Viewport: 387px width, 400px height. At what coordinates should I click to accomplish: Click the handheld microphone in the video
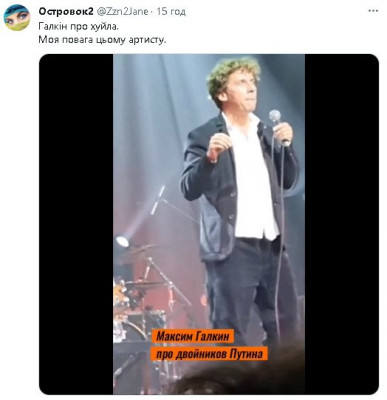(278, 125)
